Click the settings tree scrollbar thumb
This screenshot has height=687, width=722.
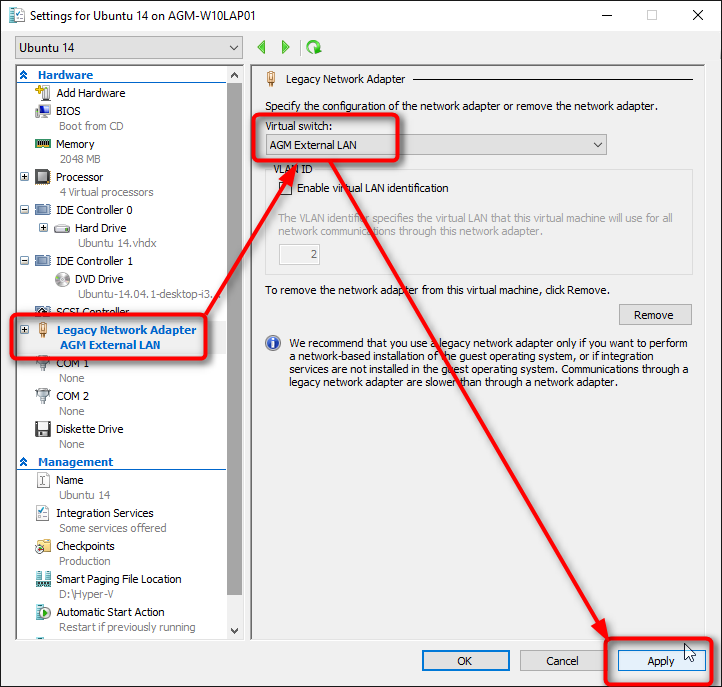(x=234, y=338)
